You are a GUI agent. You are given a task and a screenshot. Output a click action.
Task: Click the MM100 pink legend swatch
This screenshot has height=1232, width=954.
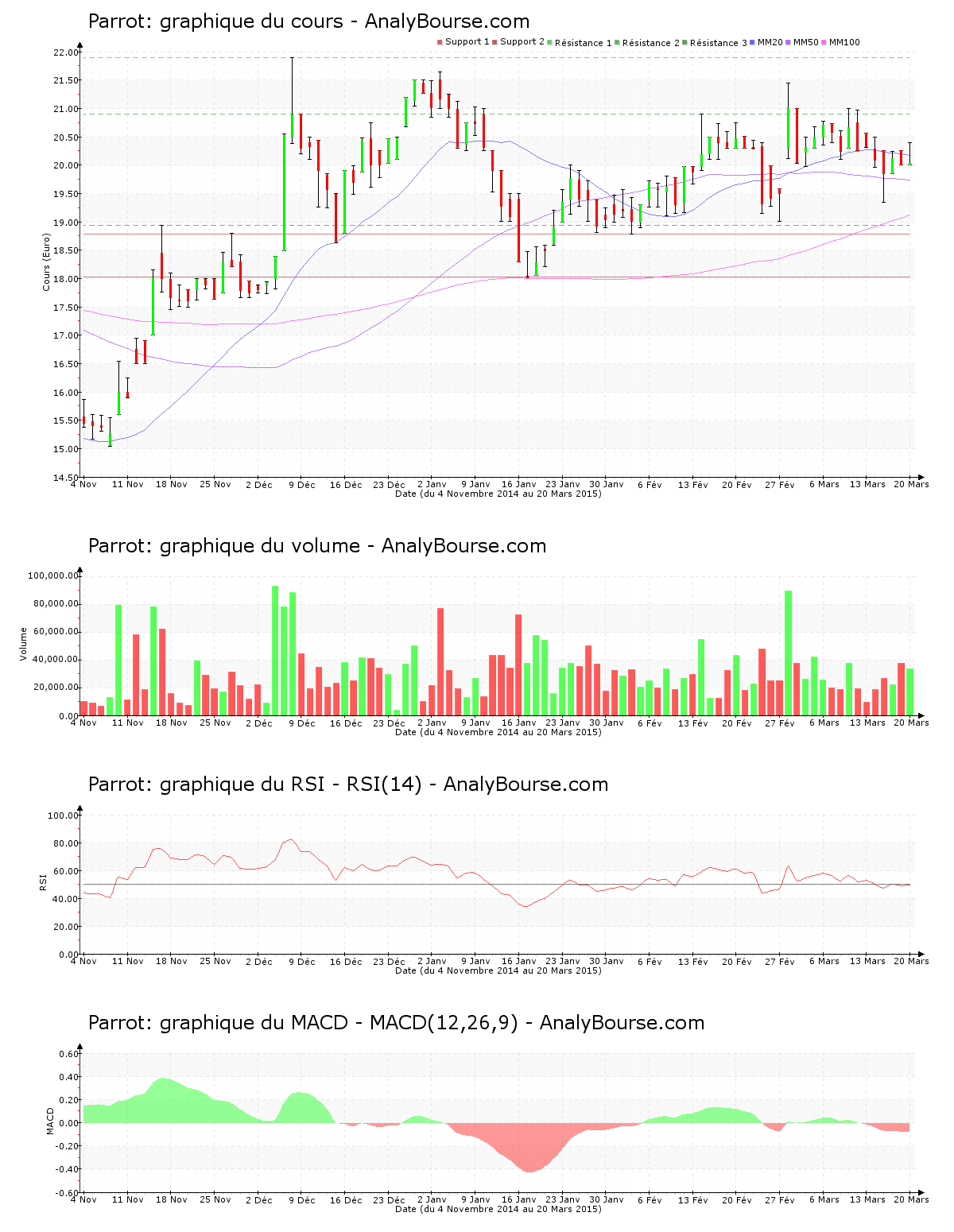[x=824, y=42]
